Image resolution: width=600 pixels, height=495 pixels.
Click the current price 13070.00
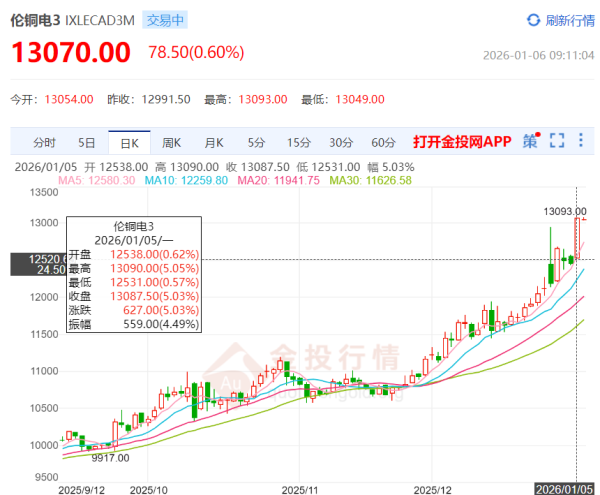71,52
